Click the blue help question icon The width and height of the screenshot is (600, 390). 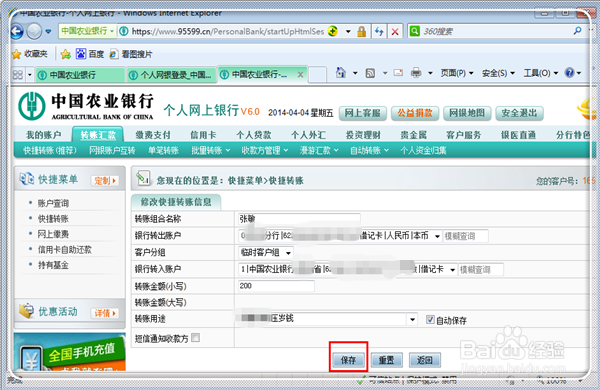coord(569,72)
